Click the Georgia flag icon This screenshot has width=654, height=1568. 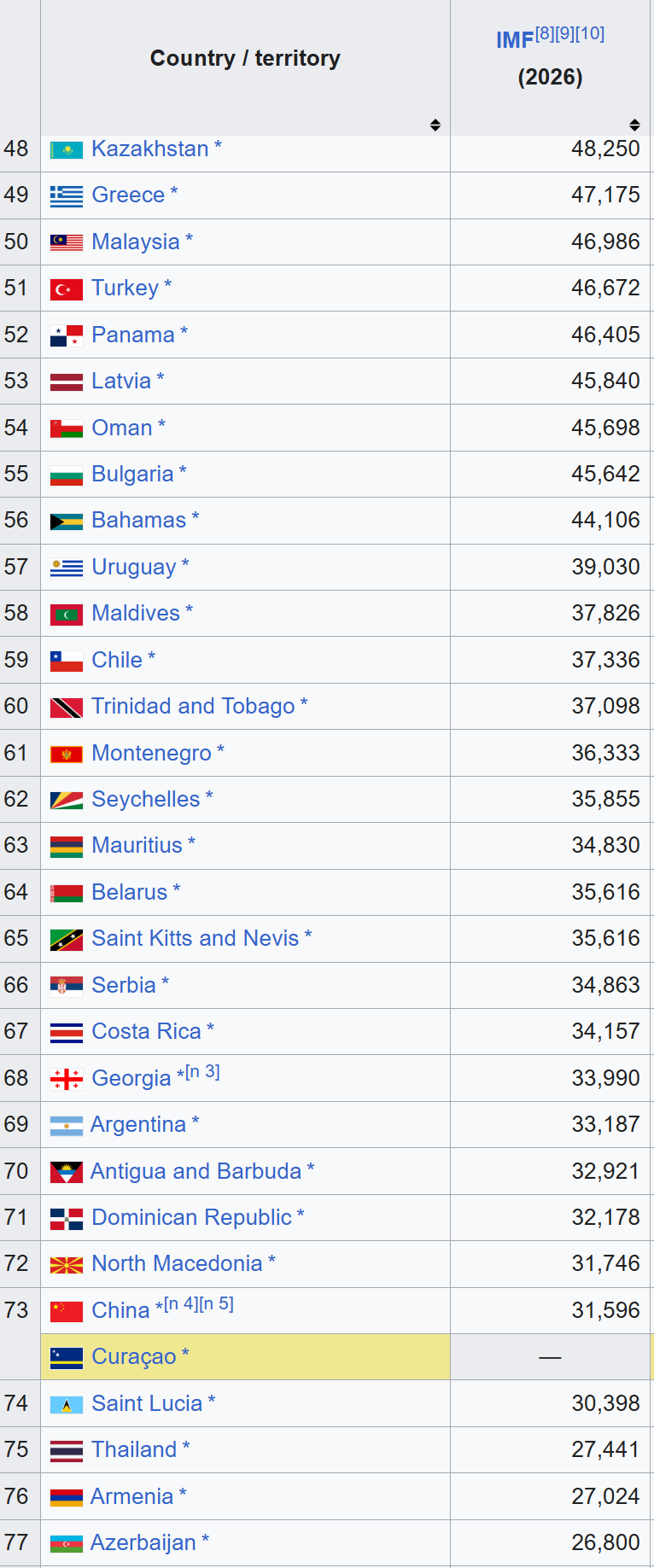(x=67, y=1079)
